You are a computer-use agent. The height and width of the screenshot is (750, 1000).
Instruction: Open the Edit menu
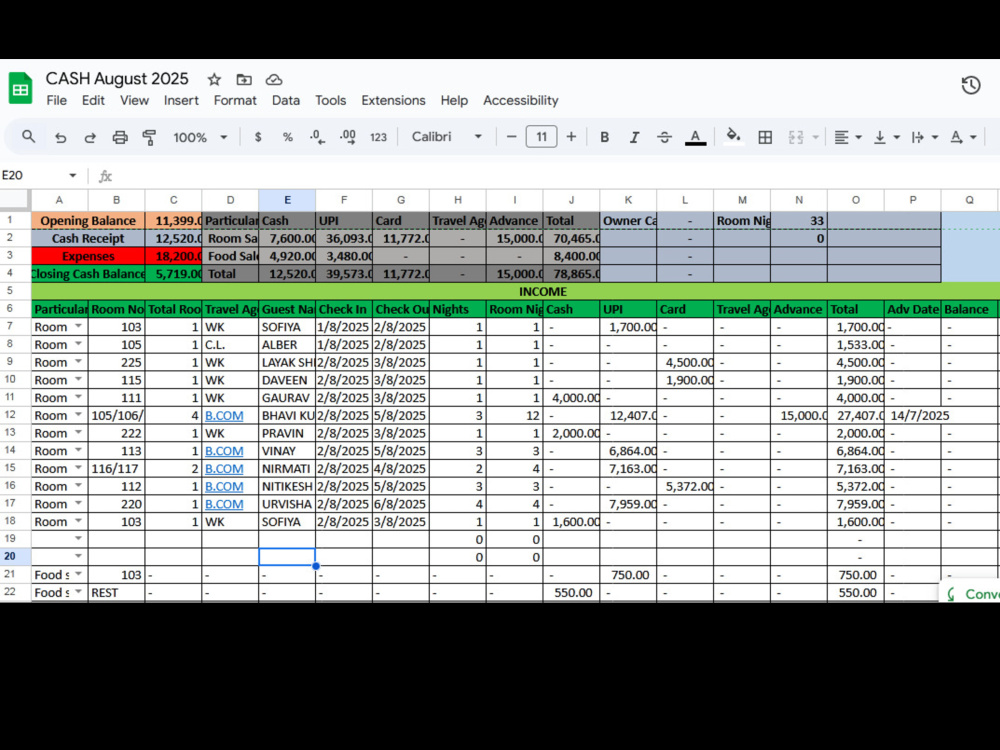click(93, 100)
